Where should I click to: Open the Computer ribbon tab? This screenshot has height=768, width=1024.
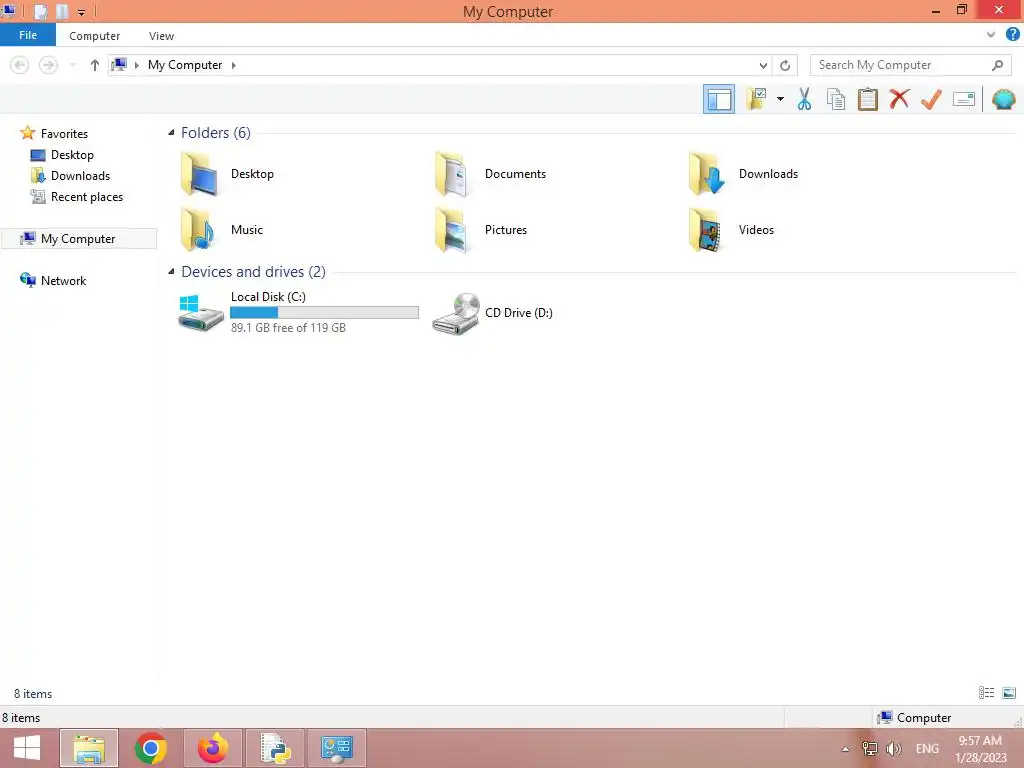tap(95, 36)
